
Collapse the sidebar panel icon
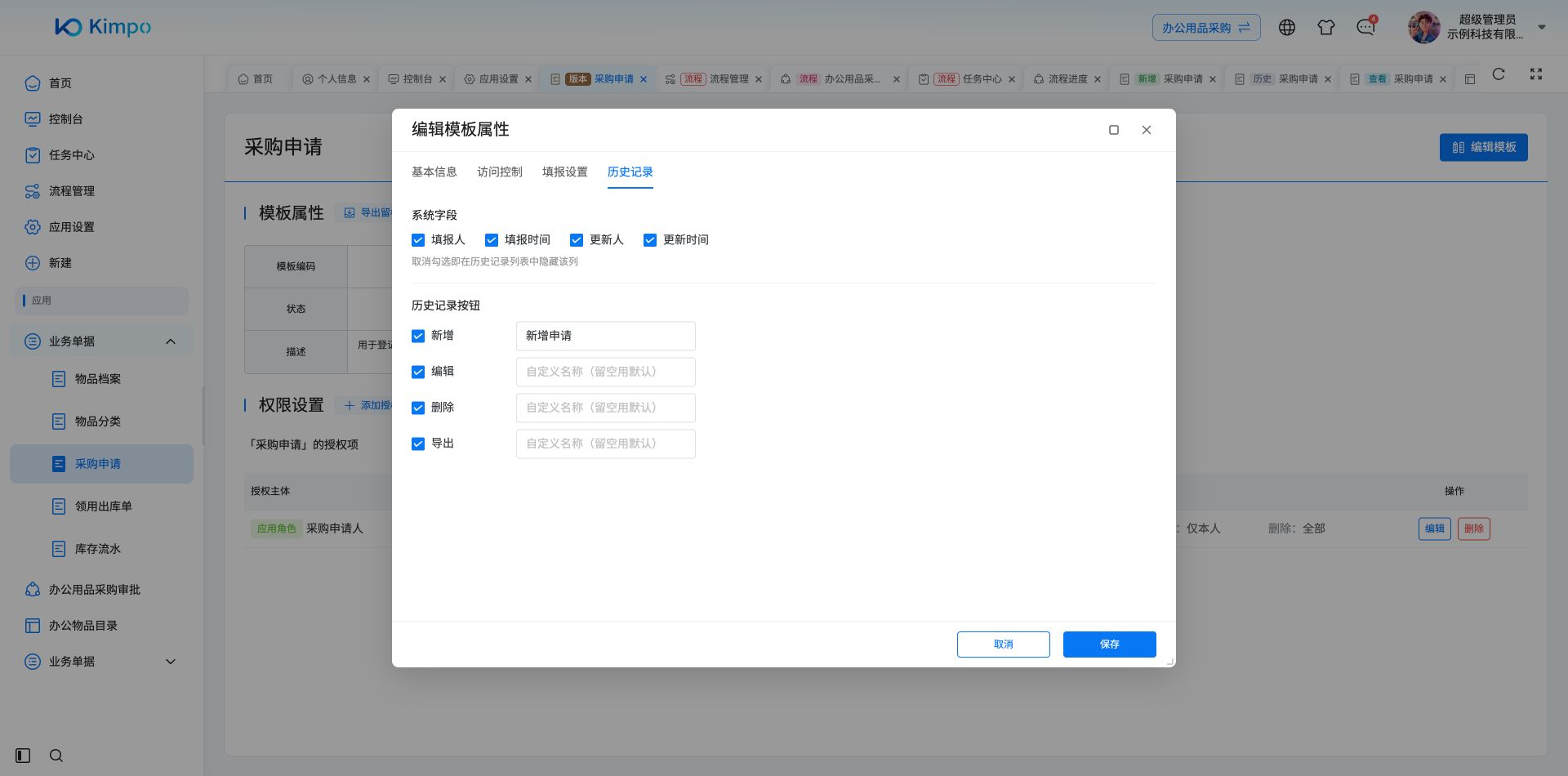tap(23, 756)
